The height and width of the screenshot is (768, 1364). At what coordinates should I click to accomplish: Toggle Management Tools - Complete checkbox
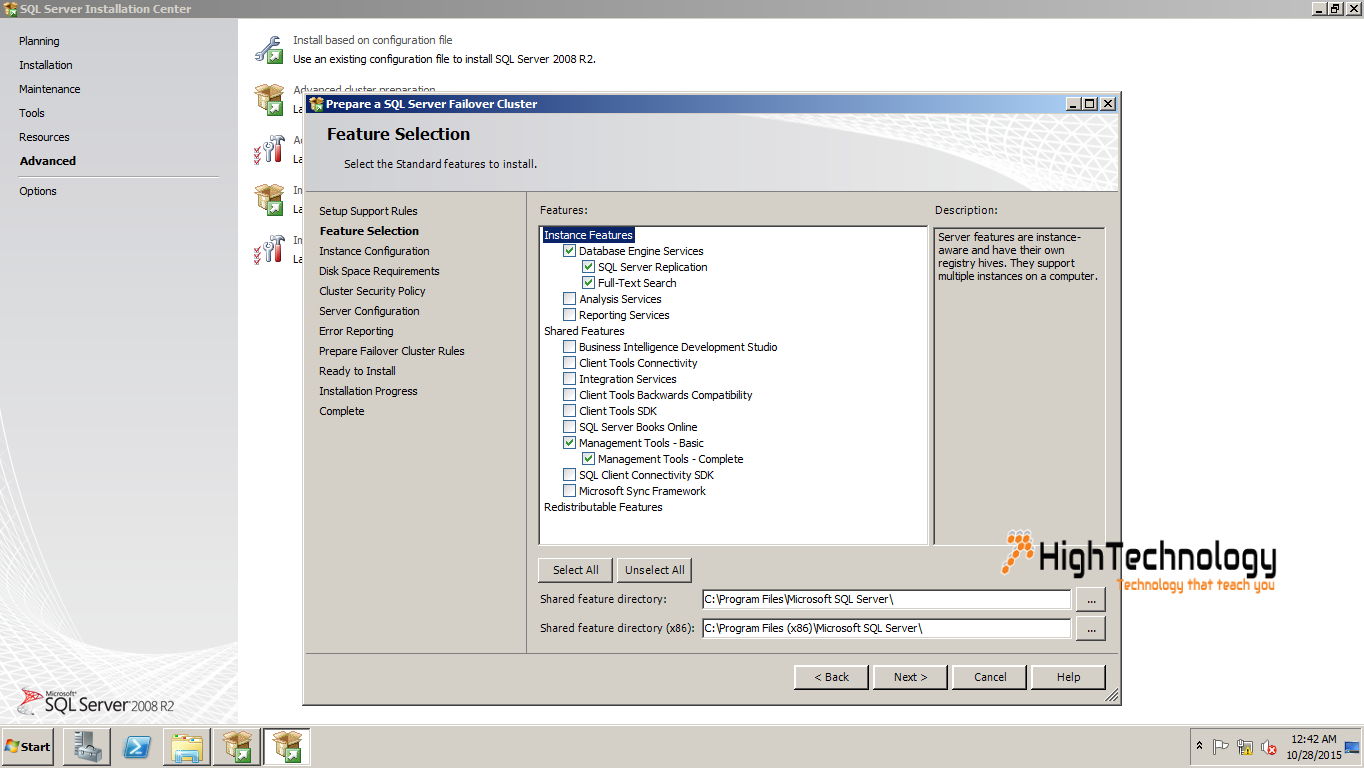click(589, 459)
